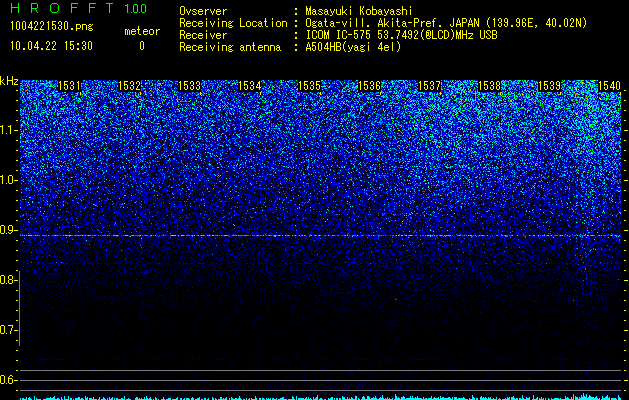Click the 1534 time marker

coord(250,86)
